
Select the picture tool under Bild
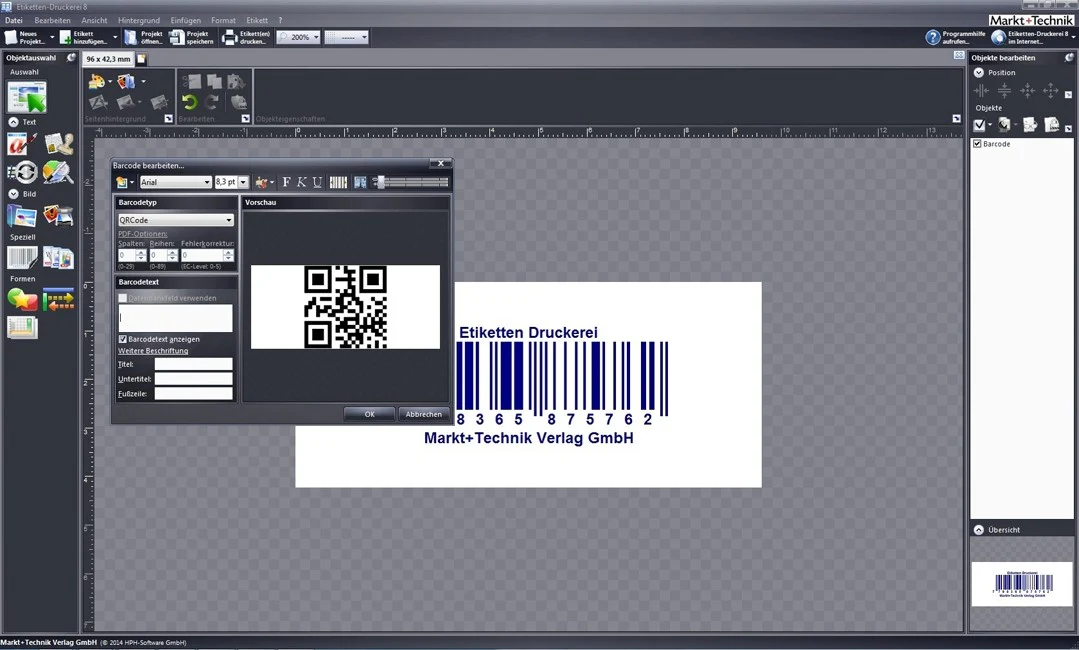[22, 216]
